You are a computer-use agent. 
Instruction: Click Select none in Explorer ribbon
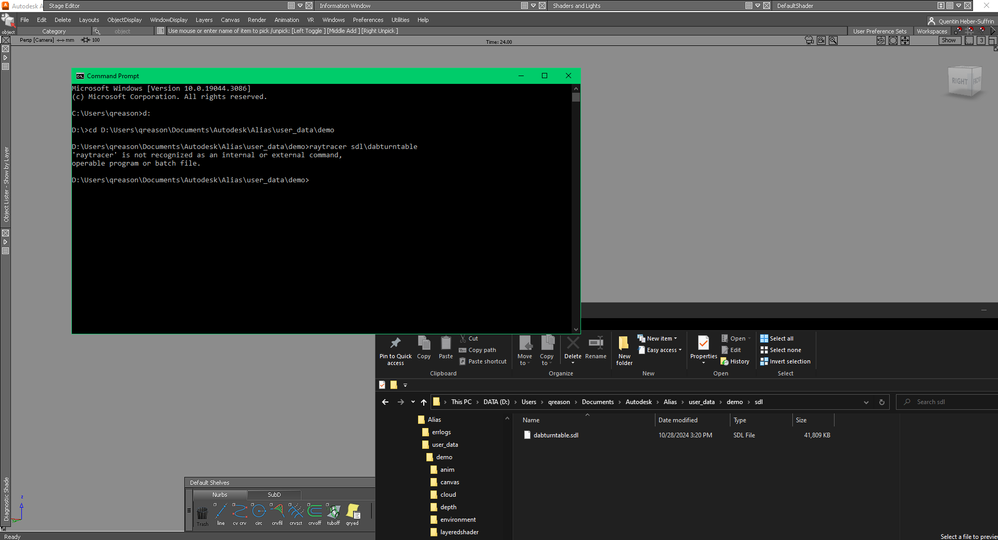click(780, 350)
